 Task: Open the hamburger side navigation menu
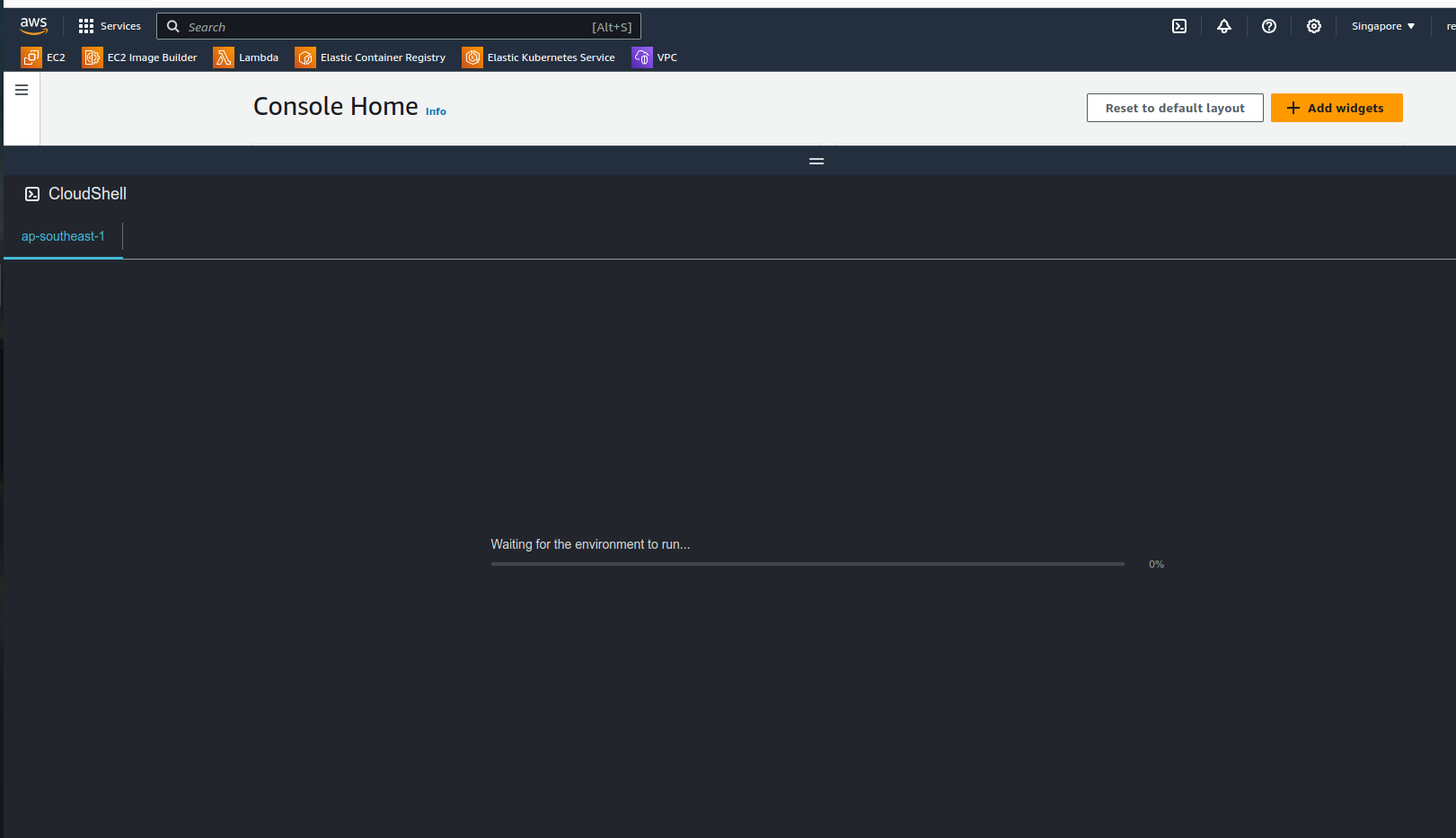tap(22, 90)
